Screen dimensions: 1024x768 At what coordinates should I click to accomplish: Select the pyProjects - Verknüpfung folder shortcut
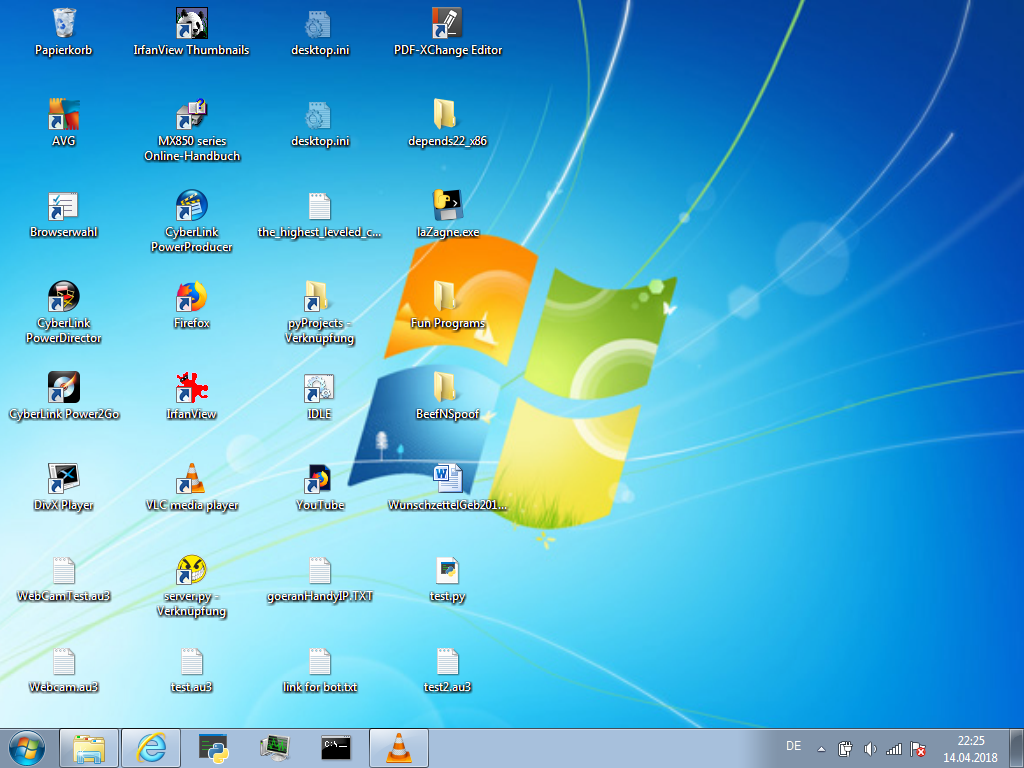(319, 312)
